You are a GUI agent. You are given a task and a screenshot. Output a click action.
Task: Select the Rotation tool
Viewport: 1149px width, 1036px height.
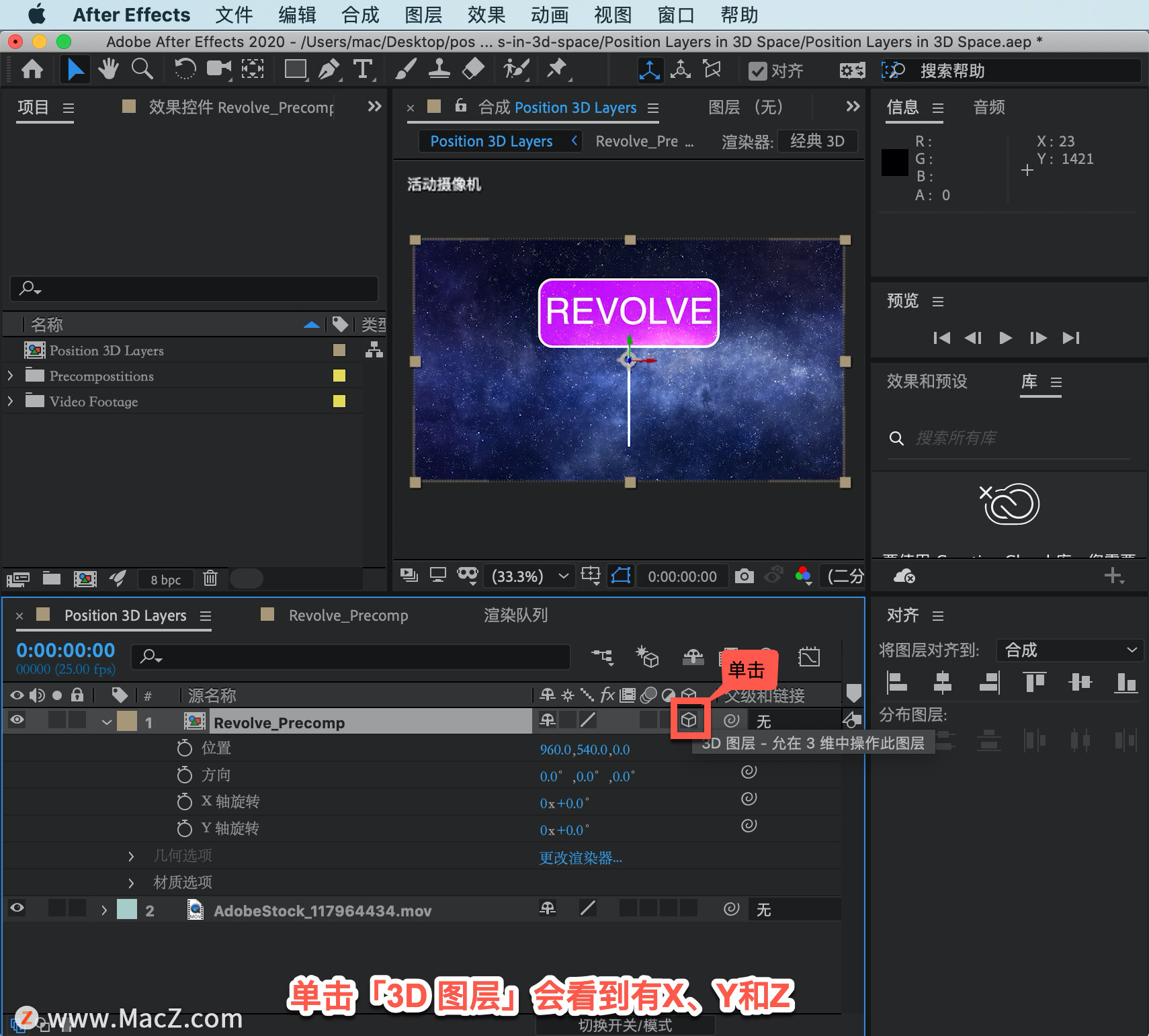[184, 69]
